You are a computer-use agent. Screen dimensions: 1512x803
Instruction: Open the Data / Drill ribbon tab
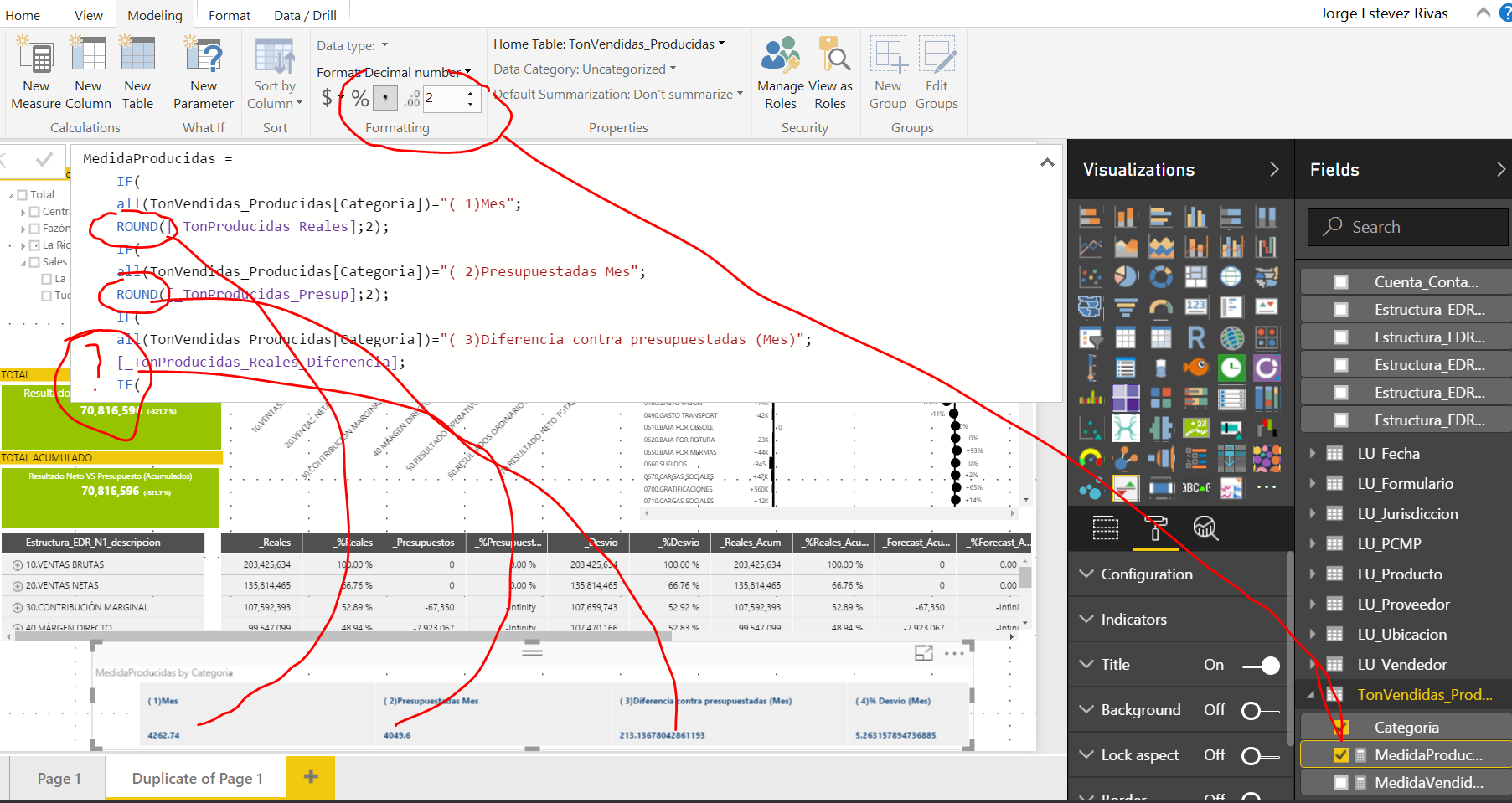coord(305,15)
